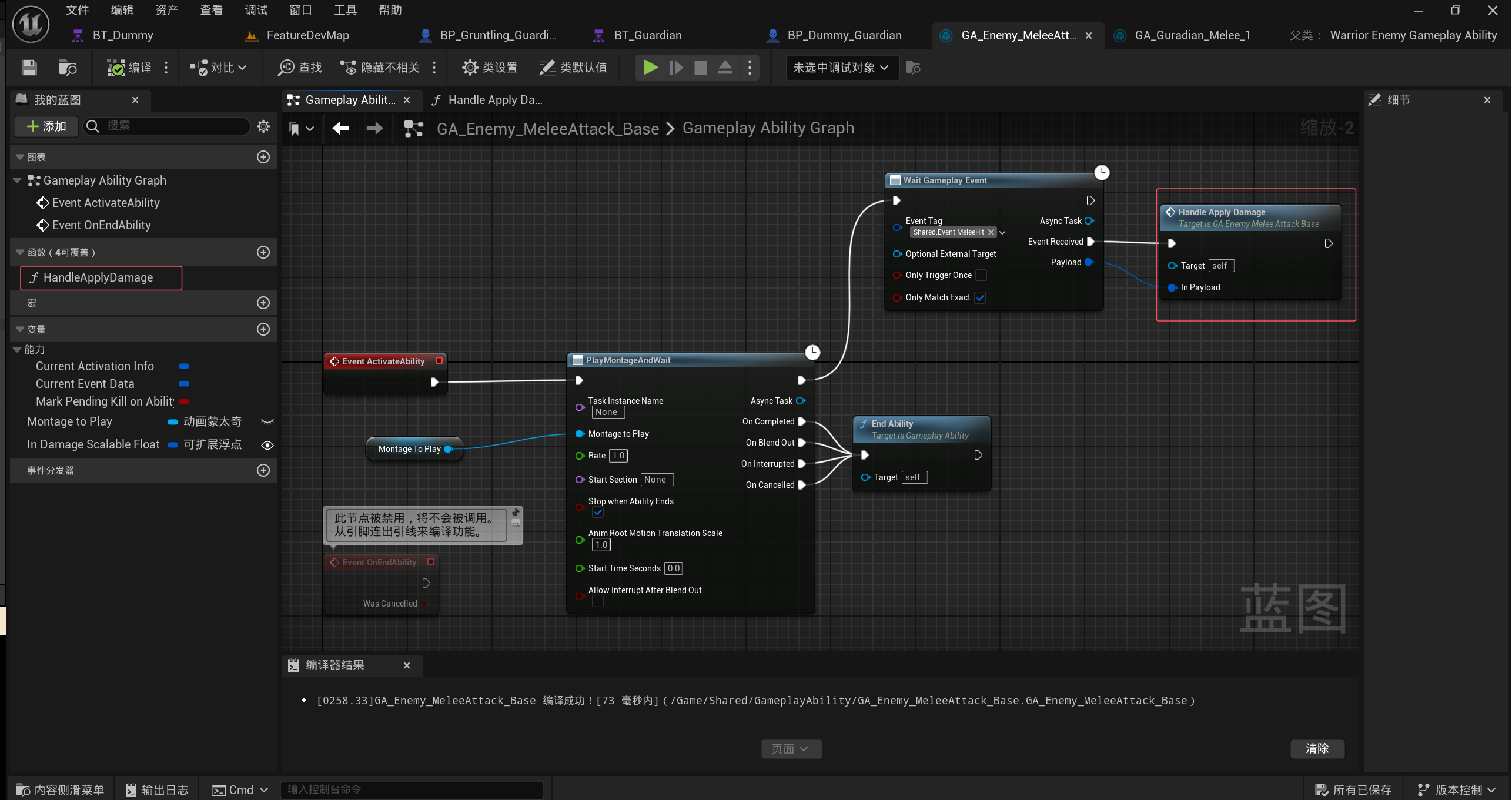
Task: Navigate back with the left arrow
Action: pos(340,128)
